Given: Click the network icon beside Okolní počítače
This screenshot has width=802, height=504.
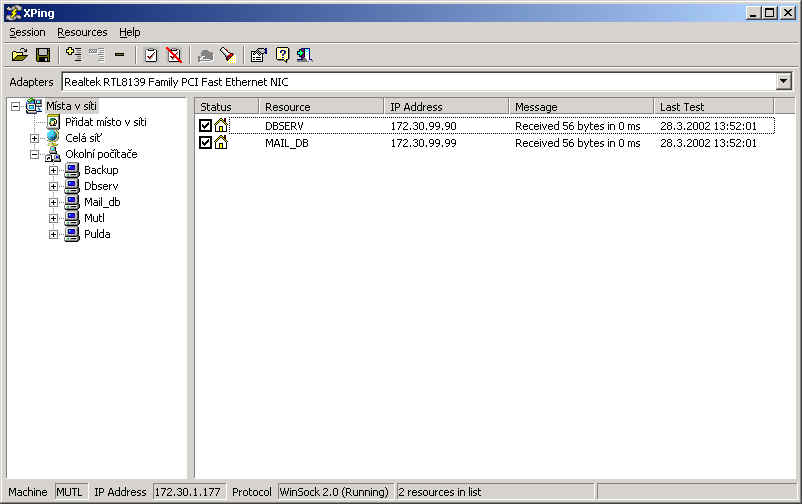Looking at the screenshot, I should [x=53, y=154].
